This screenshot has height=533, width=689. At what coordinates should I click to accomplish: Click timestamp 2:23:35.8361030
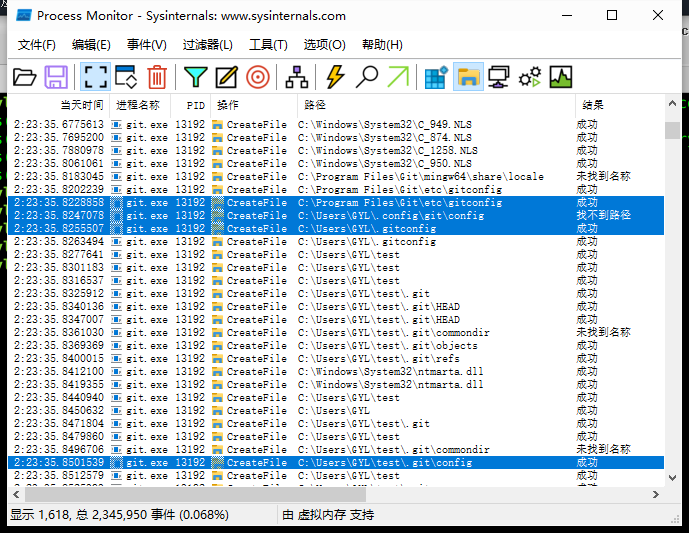(x=59, y=333)
